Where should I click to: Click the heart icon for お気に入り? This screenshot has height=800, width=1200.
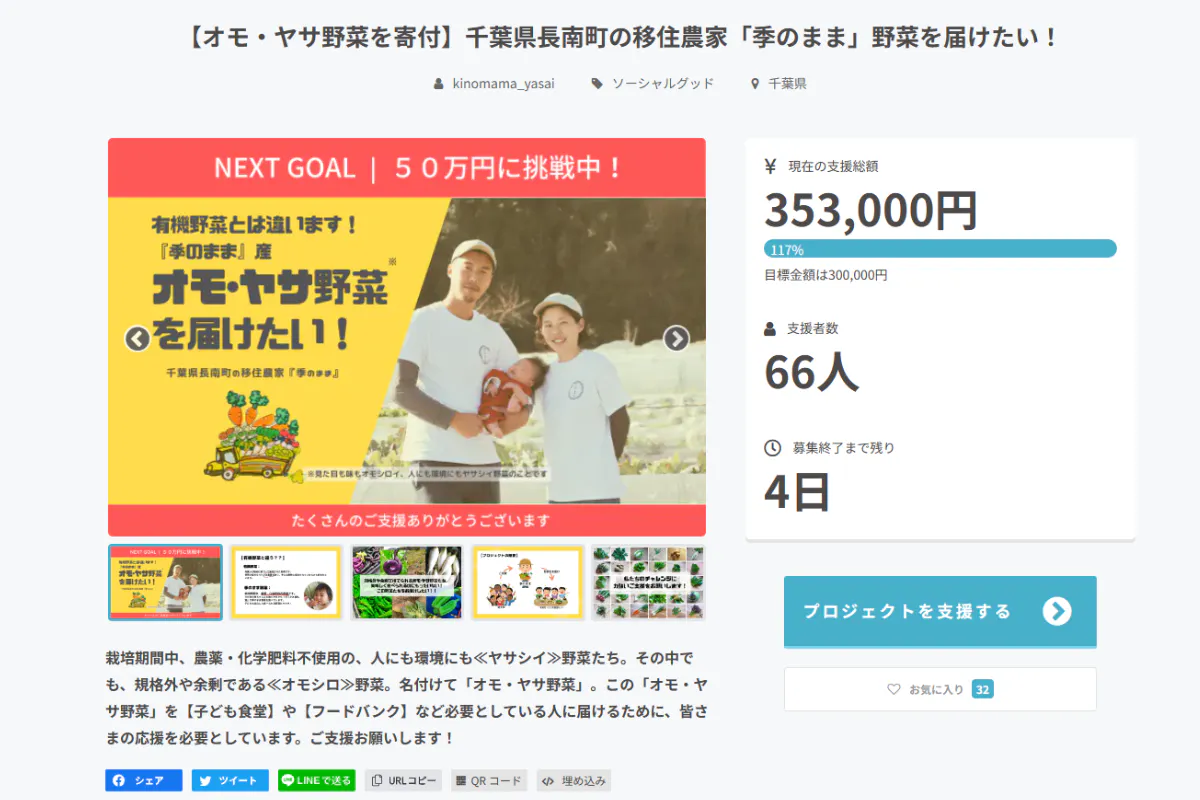click(x=894, y=689)
